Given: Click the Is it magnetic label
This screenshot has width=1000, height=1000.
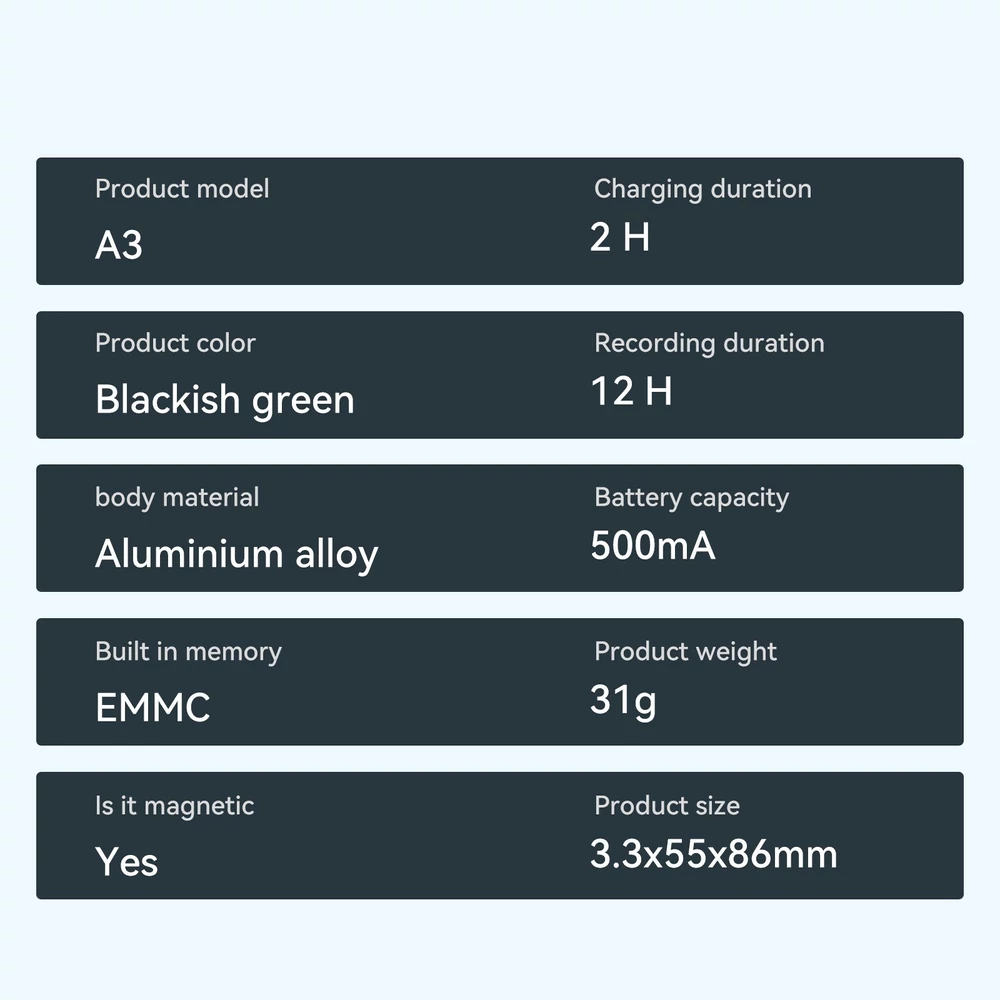Looking at the screenshot, I should 175,806.
